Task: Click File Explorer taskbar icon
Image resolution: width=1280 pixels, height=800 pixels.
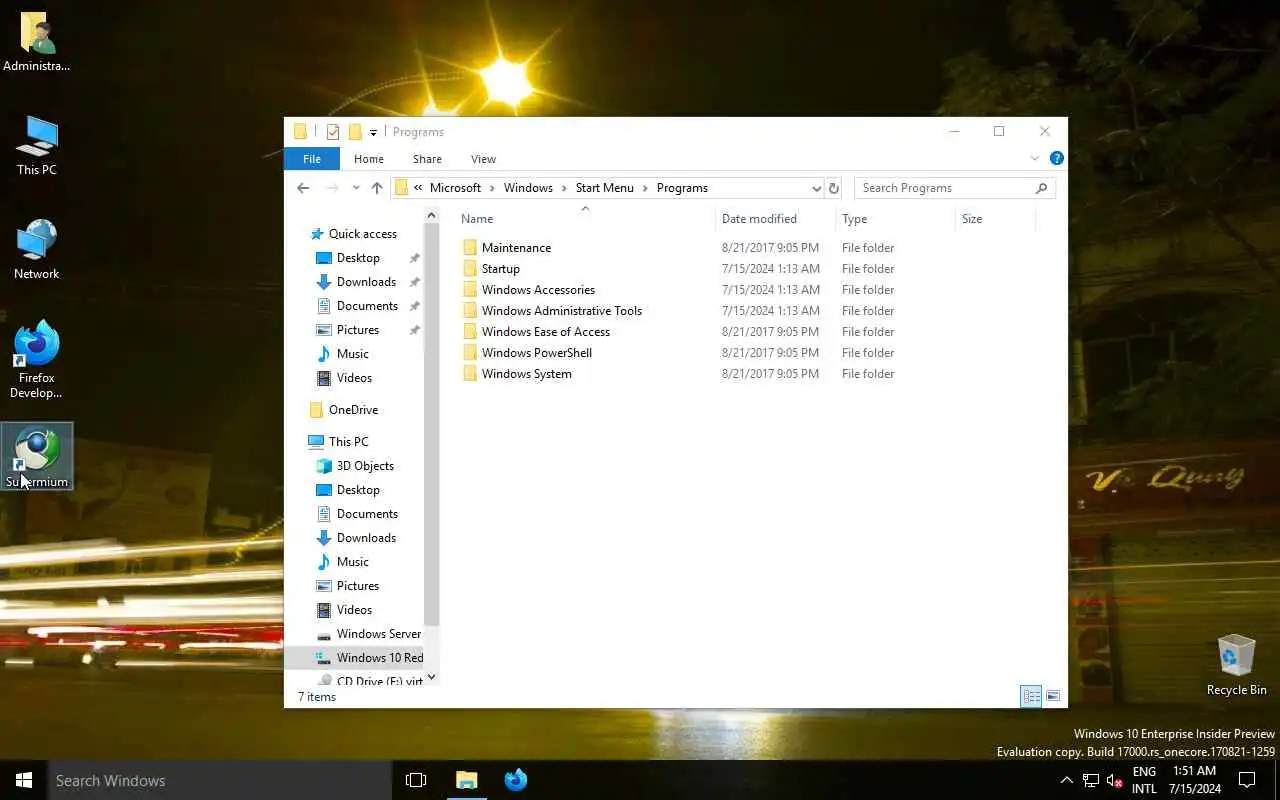Action: 467,780
